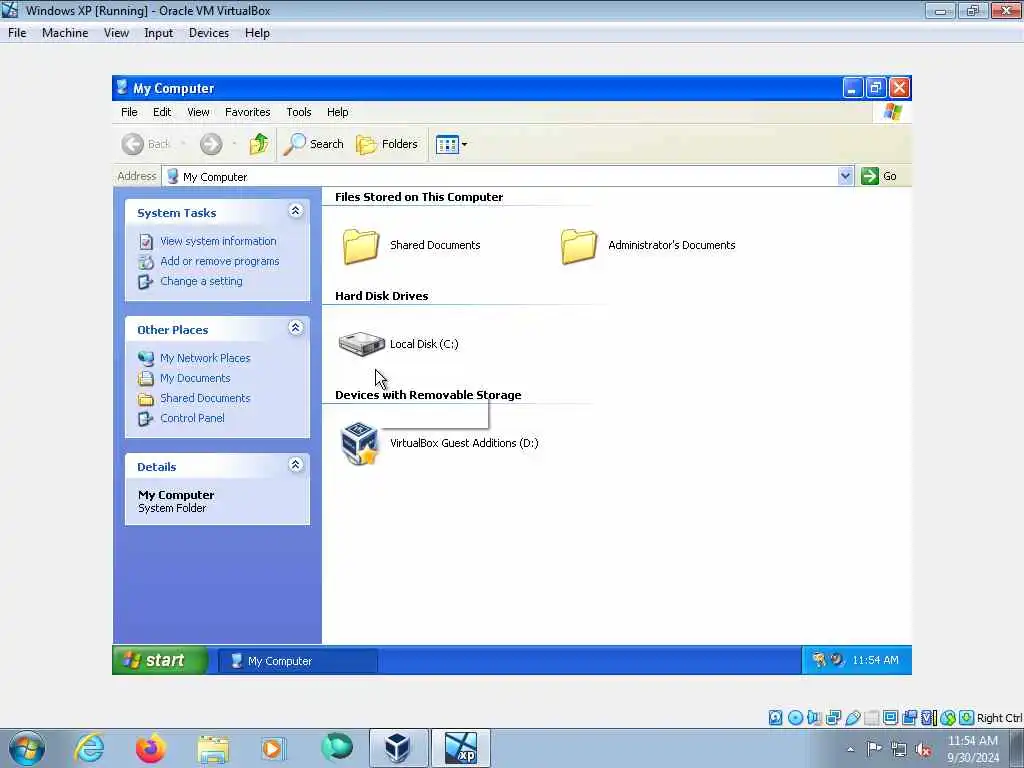This screenshot has width=1024, height=768.
Task: Open the explorer View menu
Action: (x=198, y=112)
